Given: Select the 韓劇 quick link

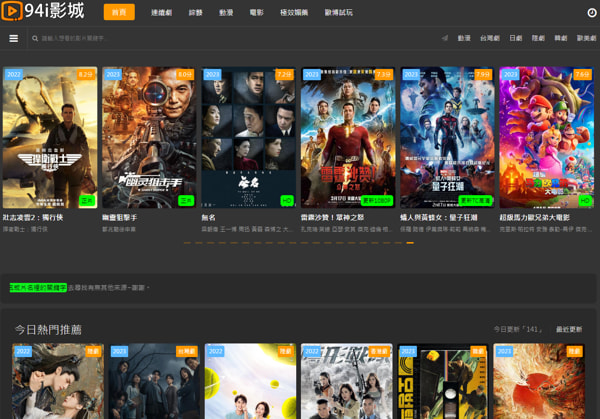Looking at the screenshot, I should tap(561, 38).
